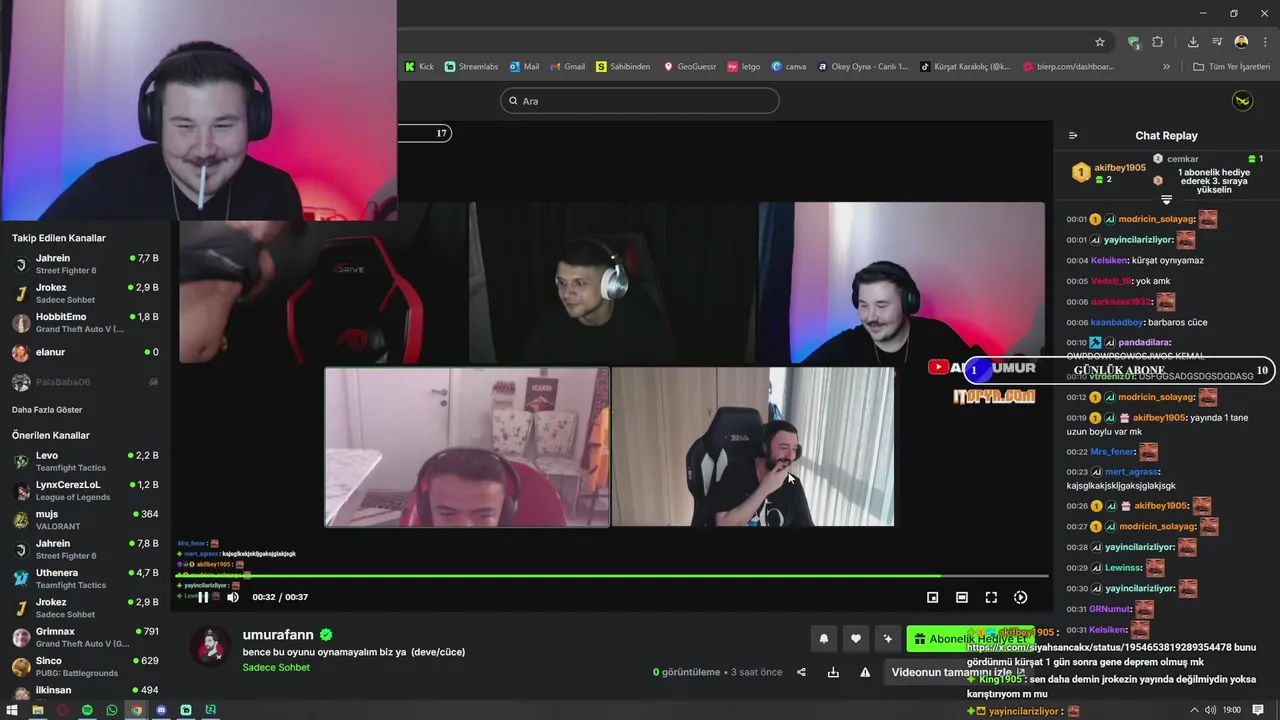Open WhatsApp from the taskbar
The height and width of the screenshot is (720, 1280).
(112, 710)
